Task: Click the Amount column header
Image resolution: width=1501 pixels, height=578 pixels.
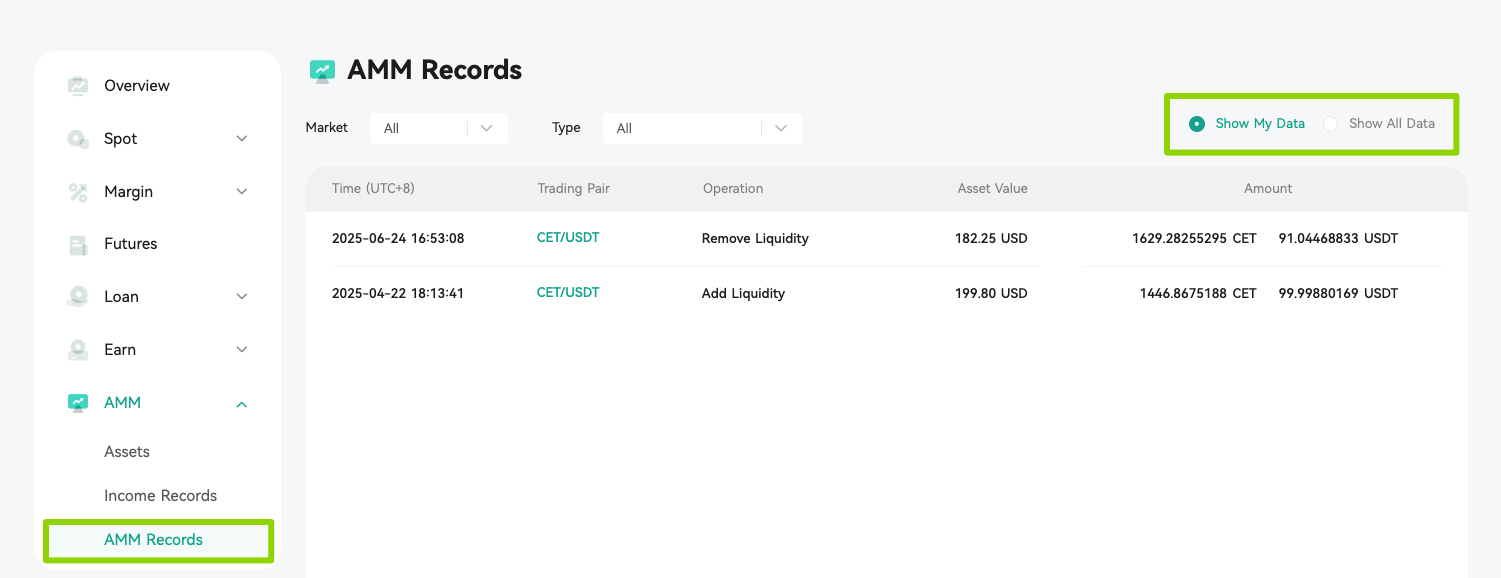Action: click(x=1268, y=189)
